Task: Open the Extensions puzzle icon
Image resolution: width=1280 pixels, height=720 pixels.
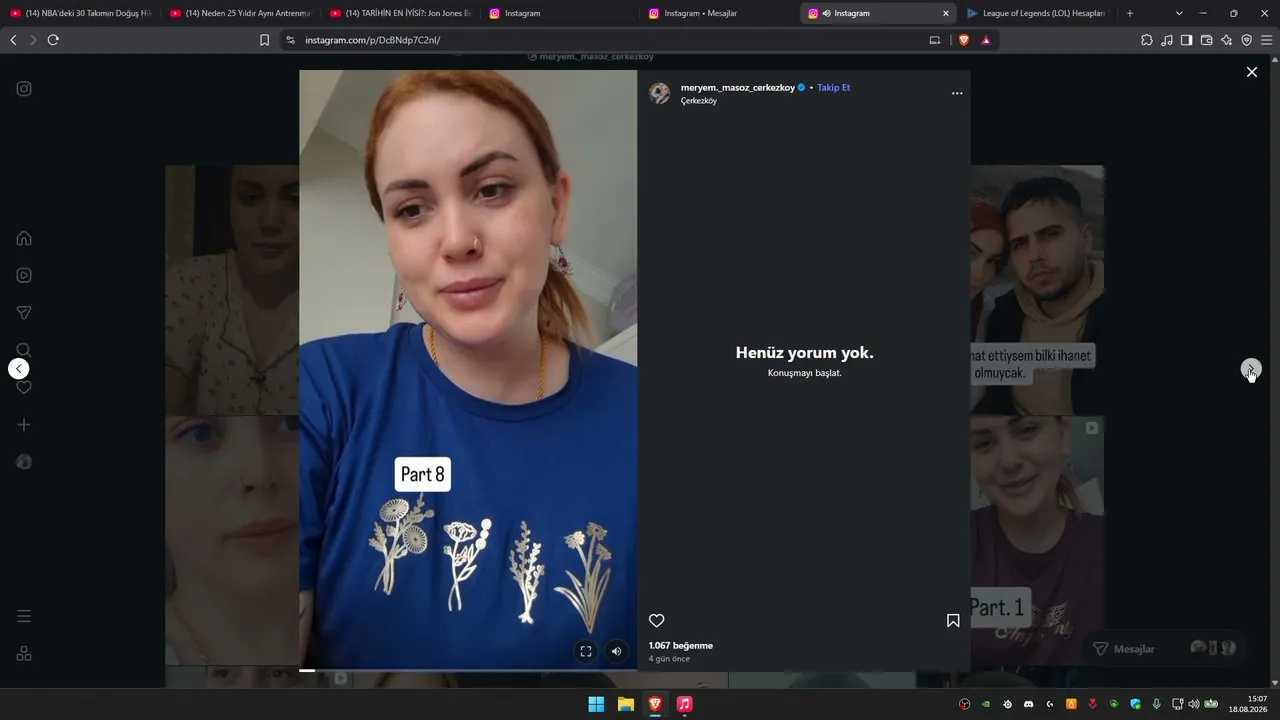Action: tap(1147, 40)
